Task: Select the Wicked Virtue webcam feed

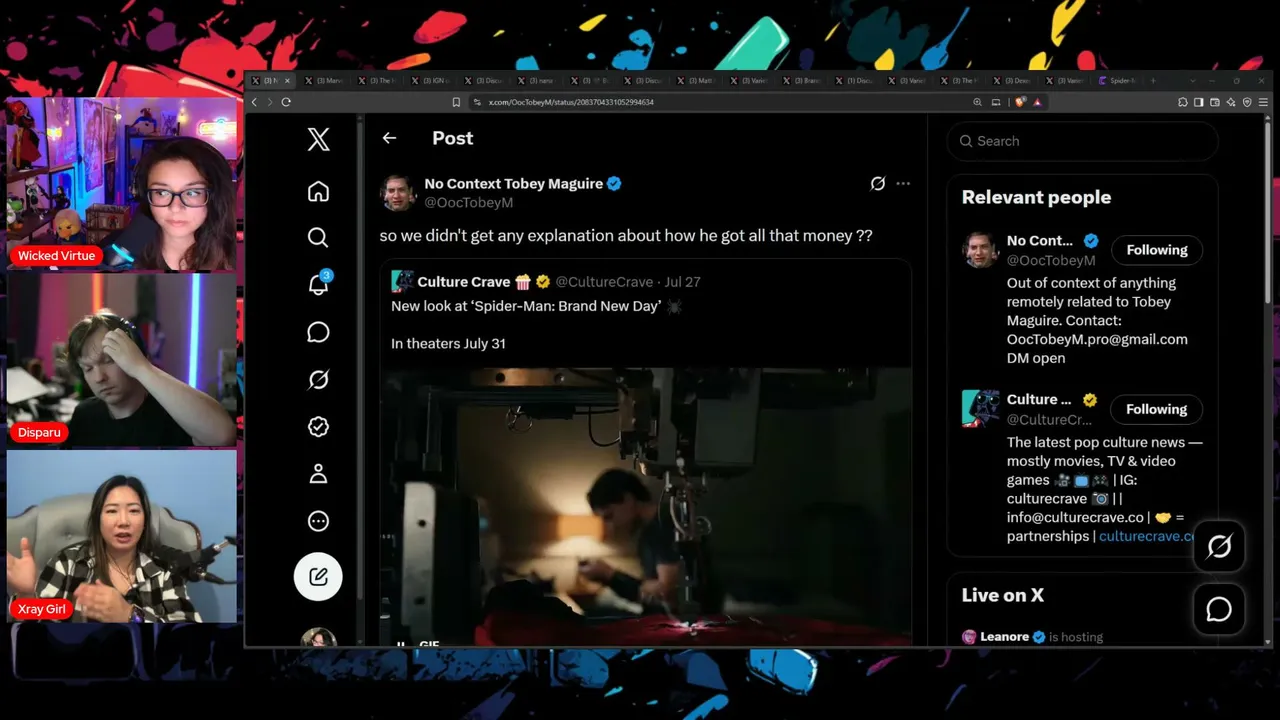Action: coord(122,184)
